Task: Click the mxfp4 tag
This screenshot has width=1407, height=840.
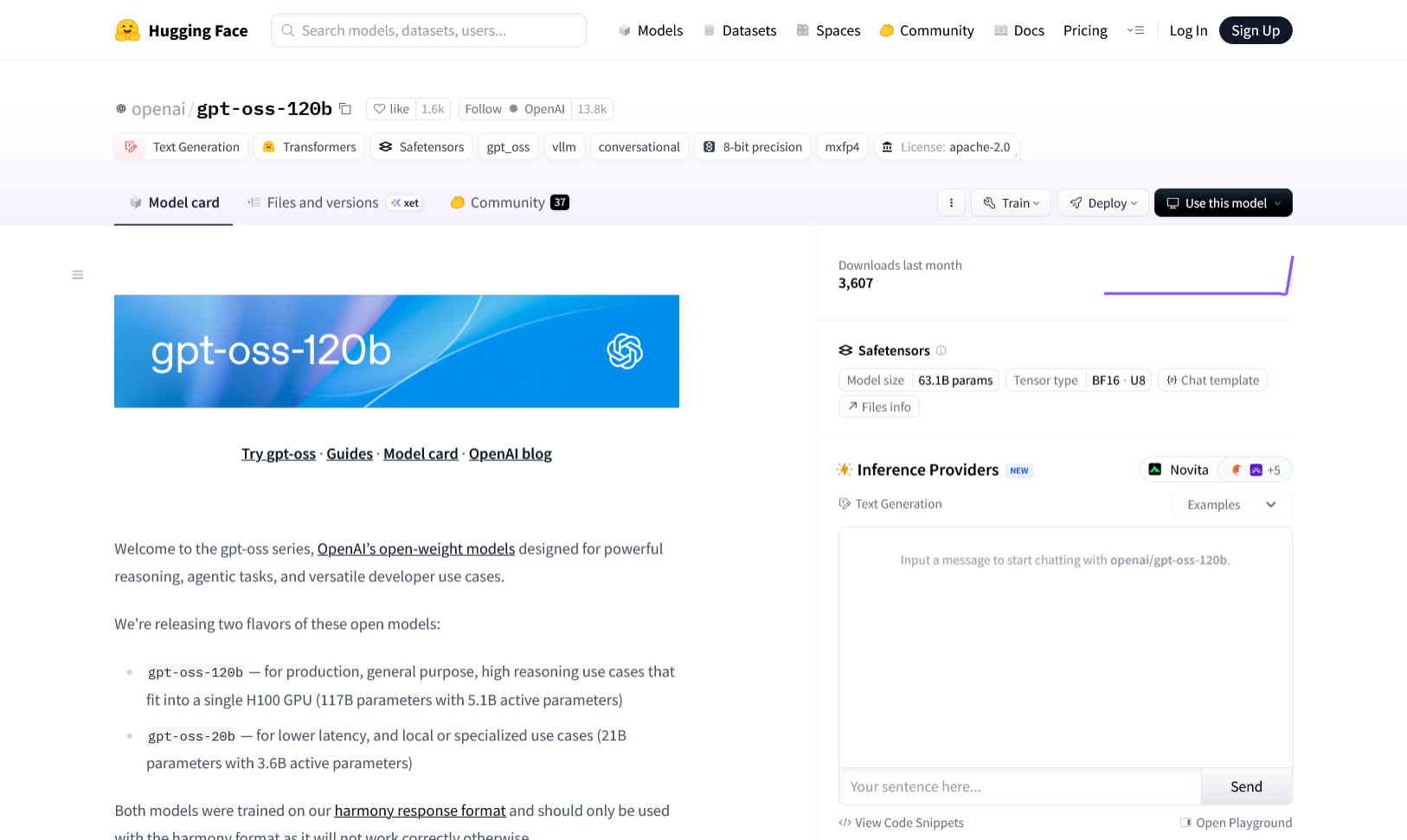Action: [842, 147]
